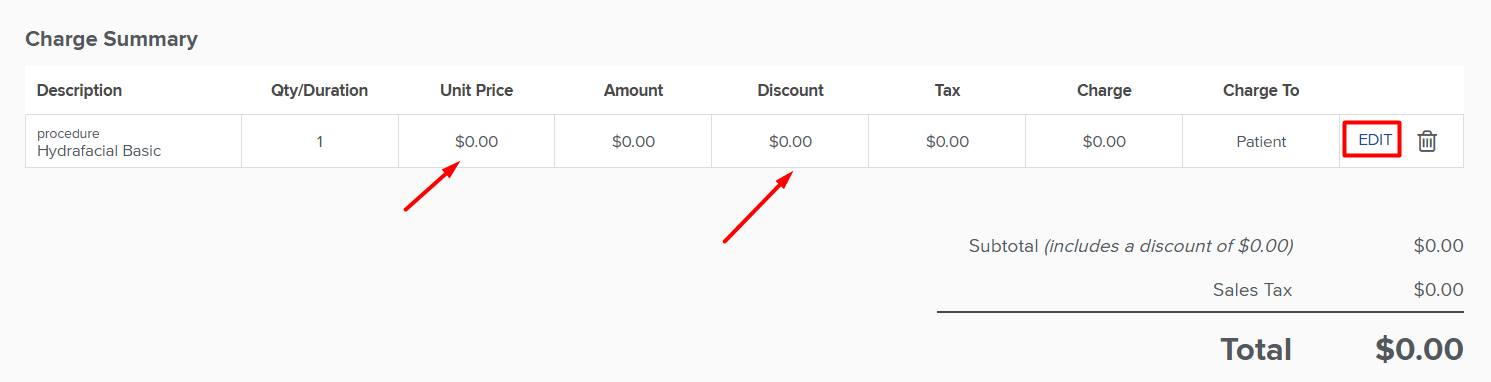Click the Description column header
This screenshot has height=382, width=1491.
point(79,90)
